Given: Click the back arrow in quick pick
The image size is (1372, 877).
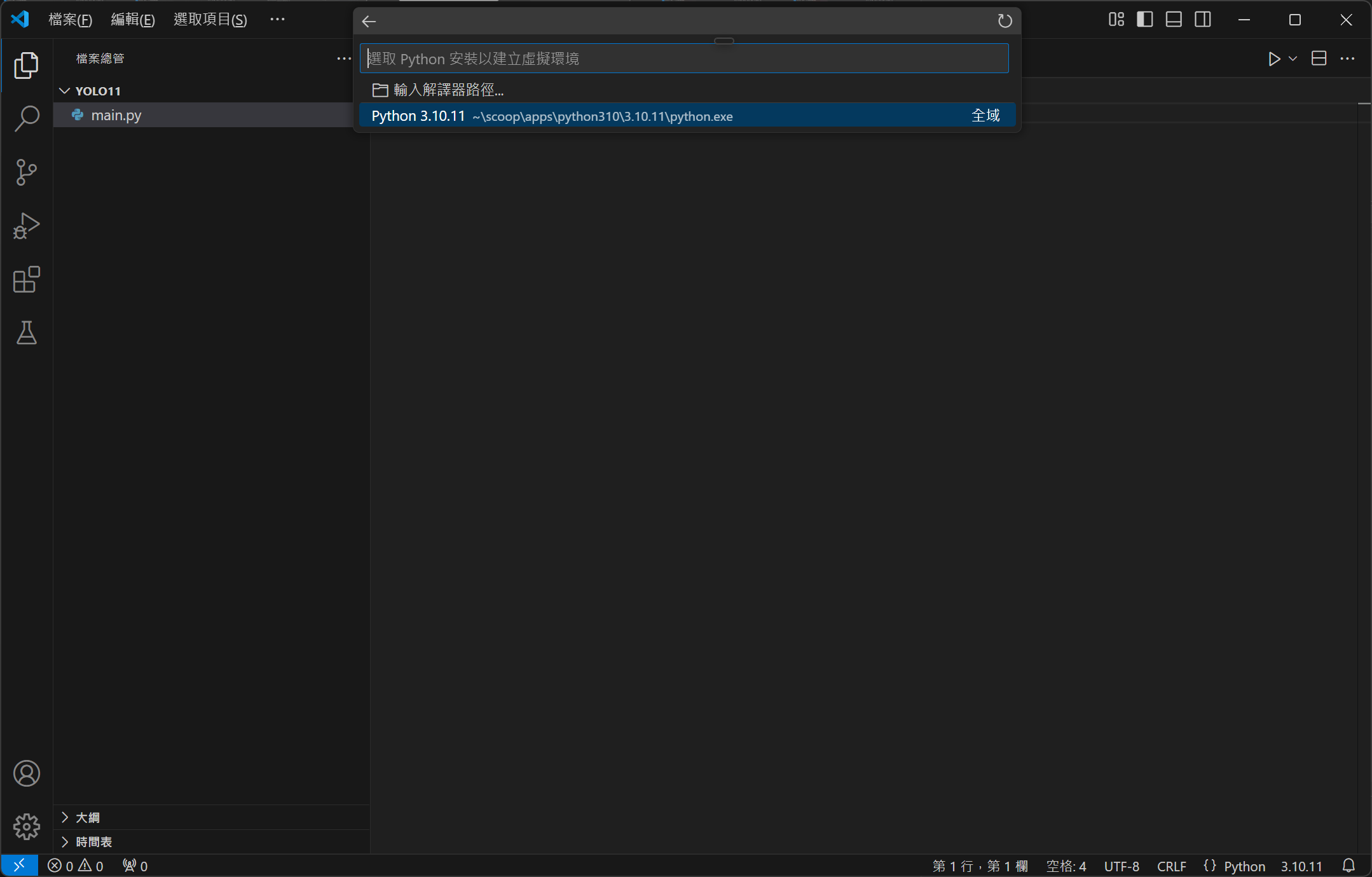Looking at the screenshot, I should 369,22.
